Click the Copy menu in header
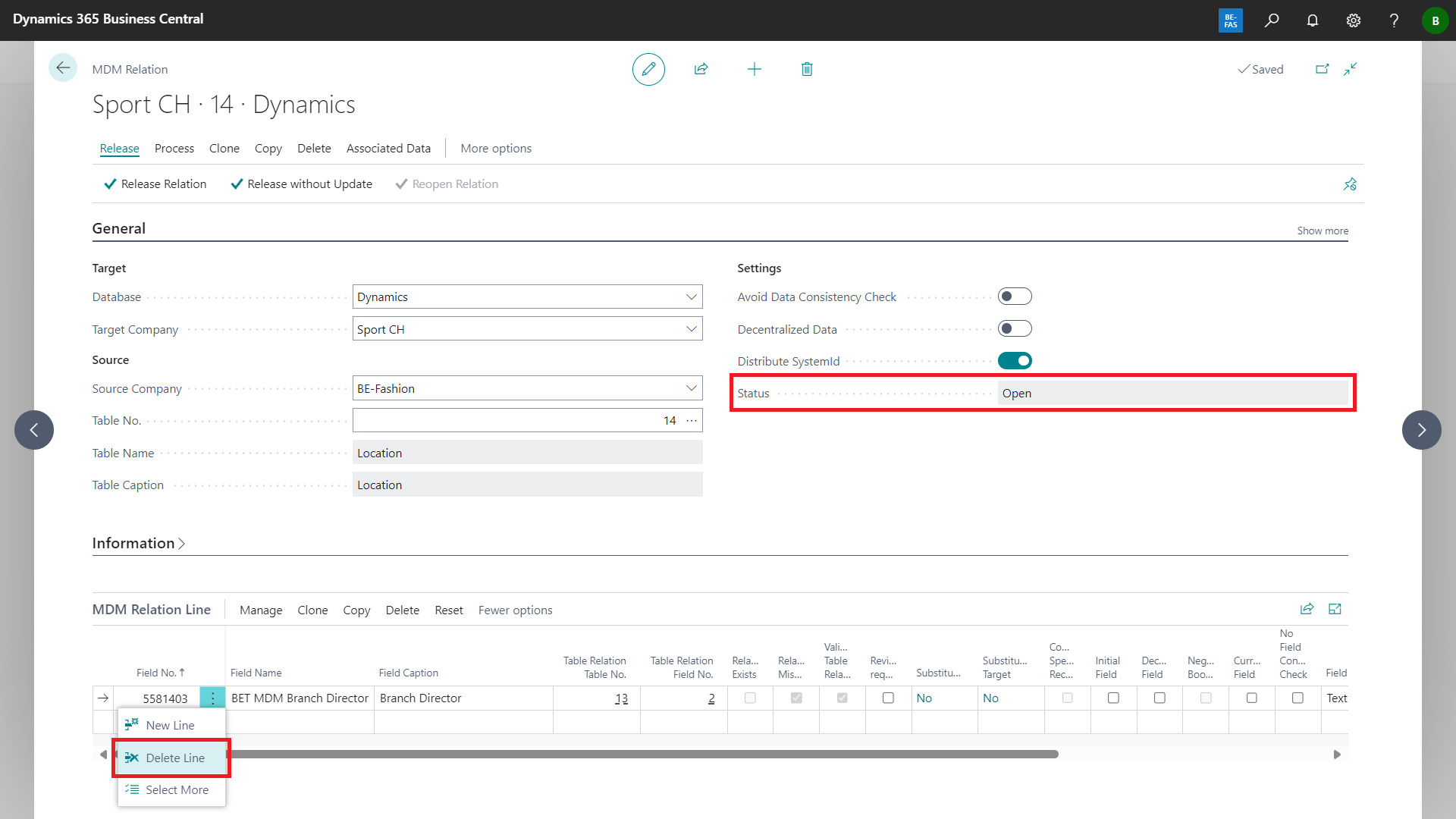The height and width of the screenshot is (819, 1456). [x=268, y=148]
